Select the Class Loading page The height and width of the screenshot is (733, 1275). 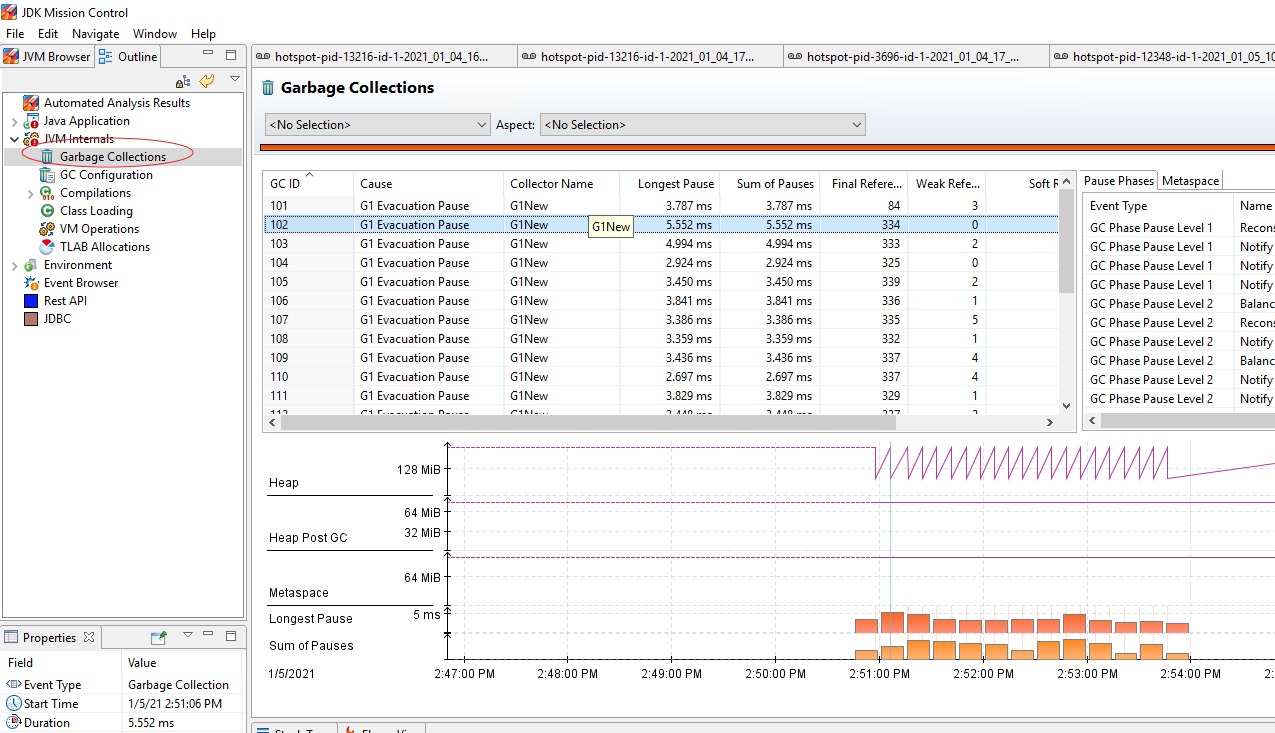point(96,211)
